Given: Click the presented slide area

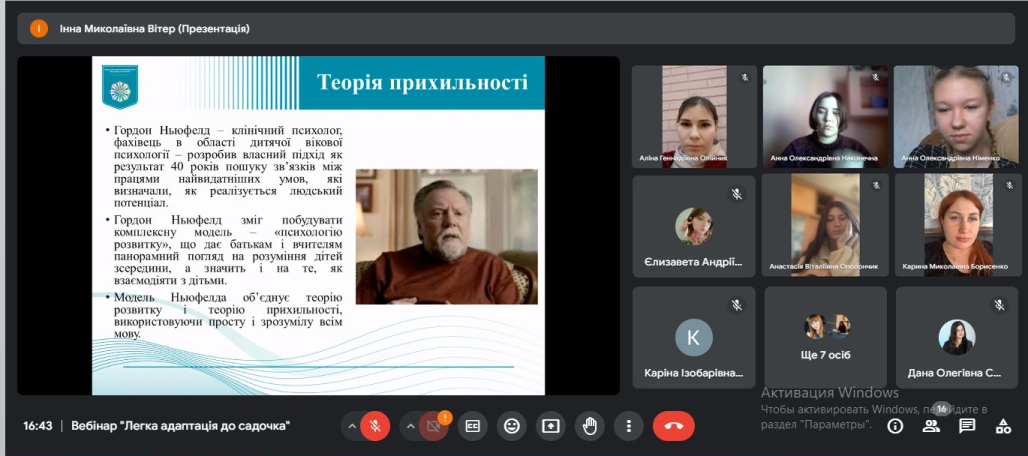Looking at the screenshot, I should pos(318,225).
